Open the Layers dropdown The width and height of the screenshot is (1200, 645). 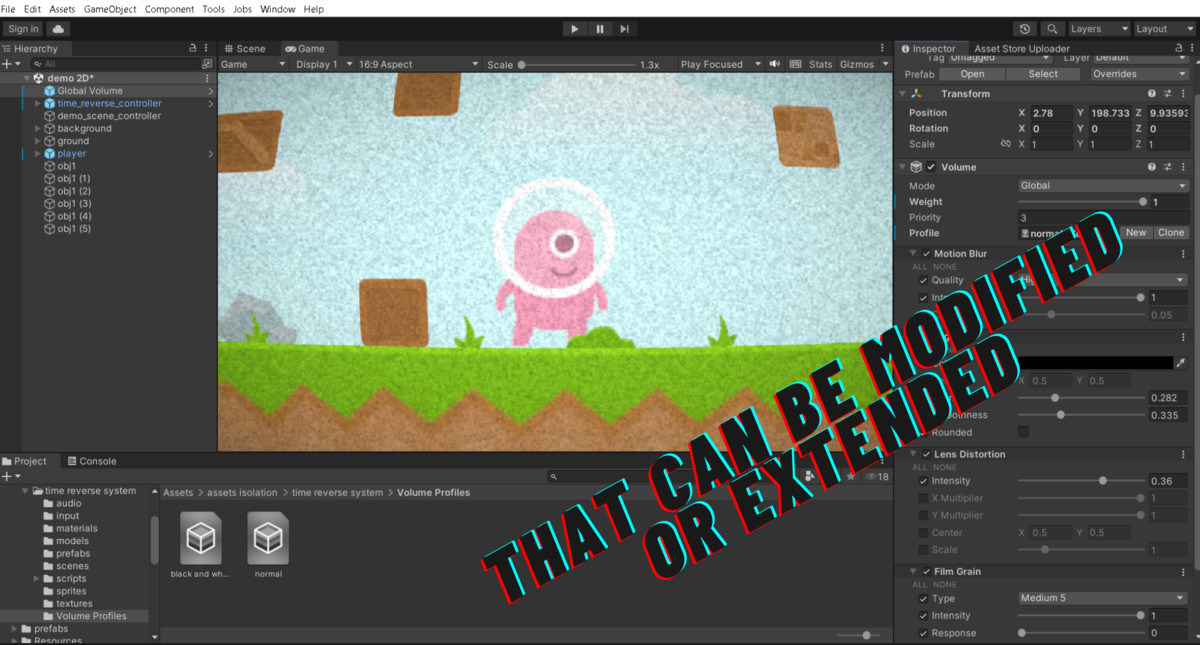tap(1098, 29)
